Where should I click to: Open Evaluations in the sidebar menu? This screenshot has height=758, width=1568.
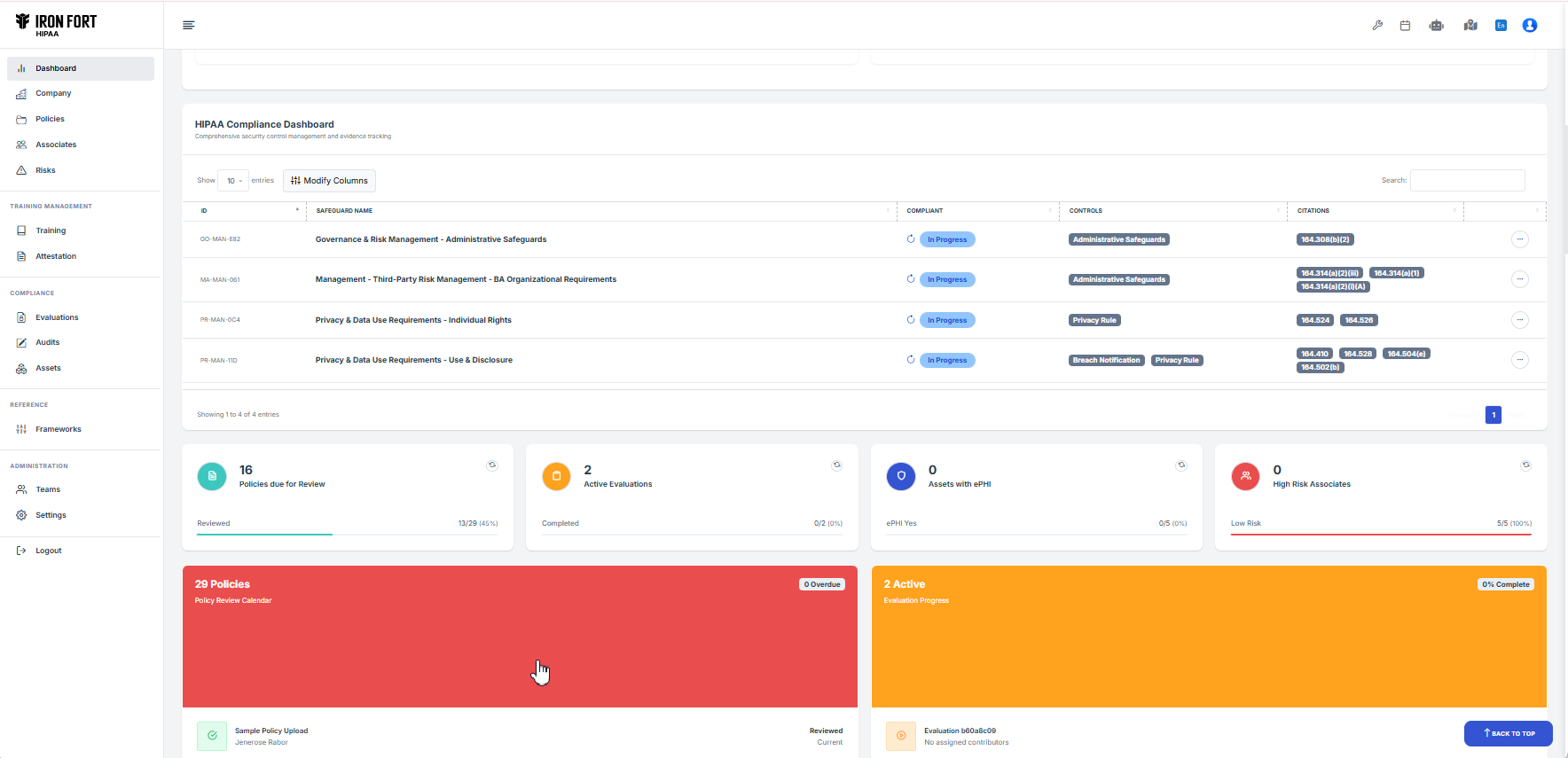57,317
